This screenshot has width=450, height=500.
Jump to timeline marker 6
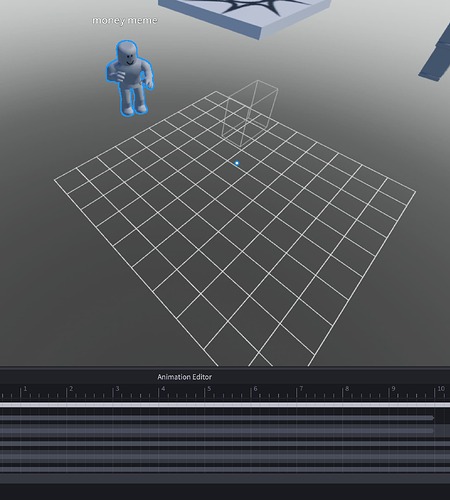point(256,389)
